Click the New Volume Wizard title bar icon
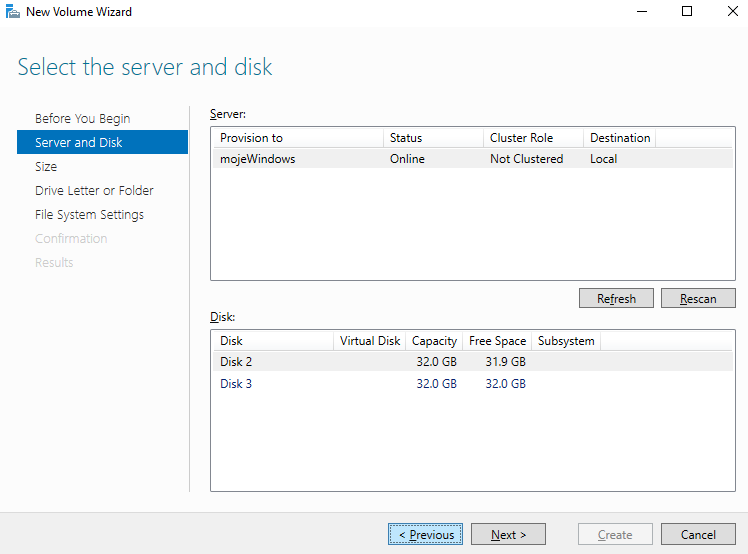This screenshot has width=748, height=554. 12,12
